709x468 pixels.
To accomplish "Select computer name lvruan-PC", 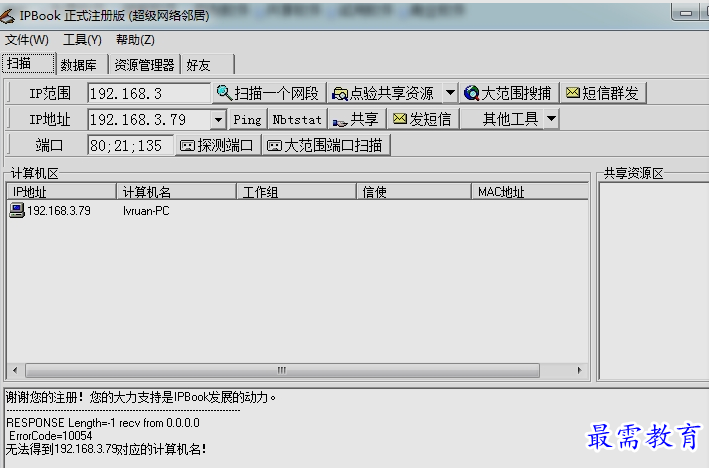I will tap(146, 211).
